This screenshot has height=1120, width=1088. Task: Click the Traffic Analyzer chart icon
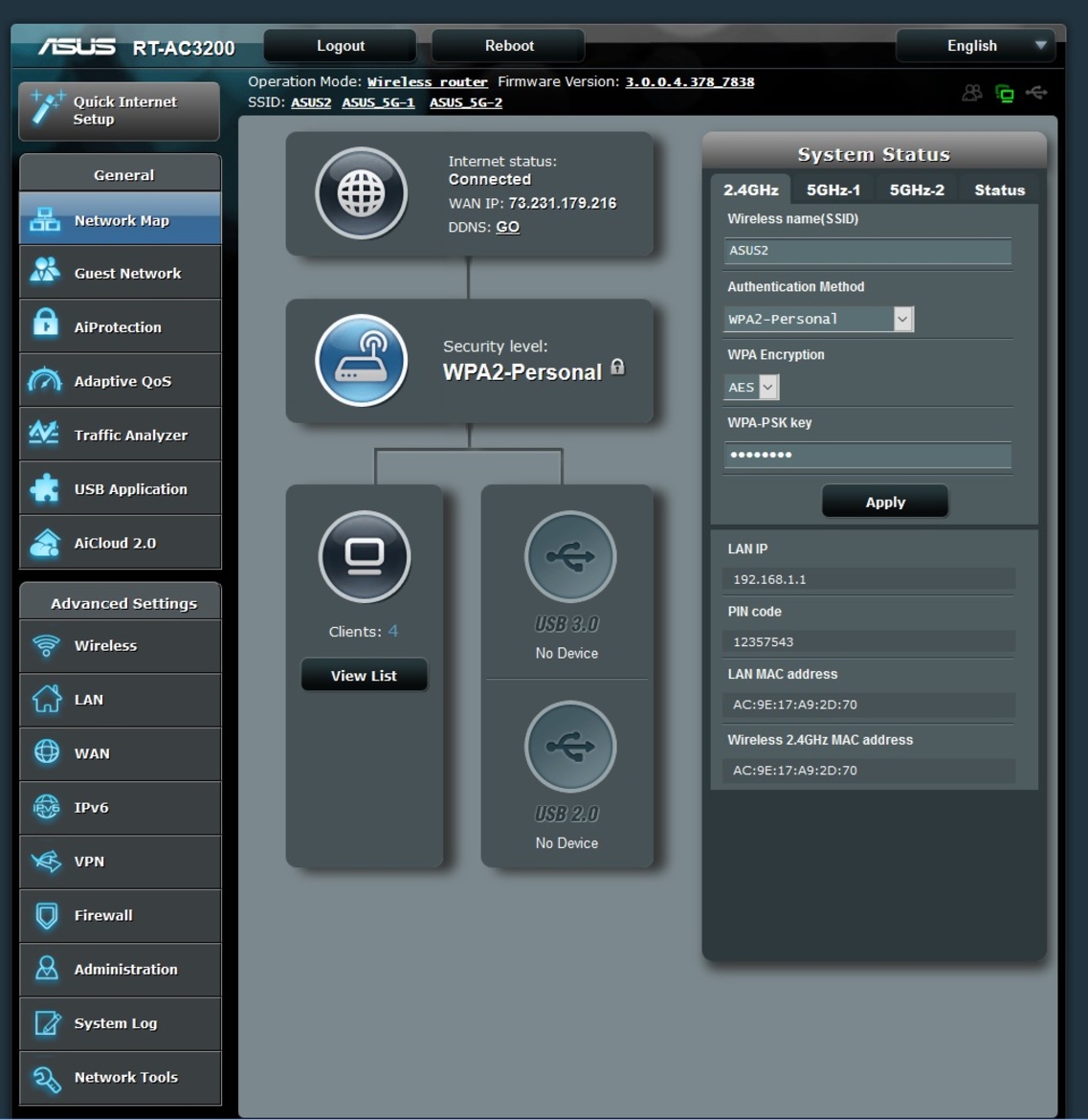[44, 432]
